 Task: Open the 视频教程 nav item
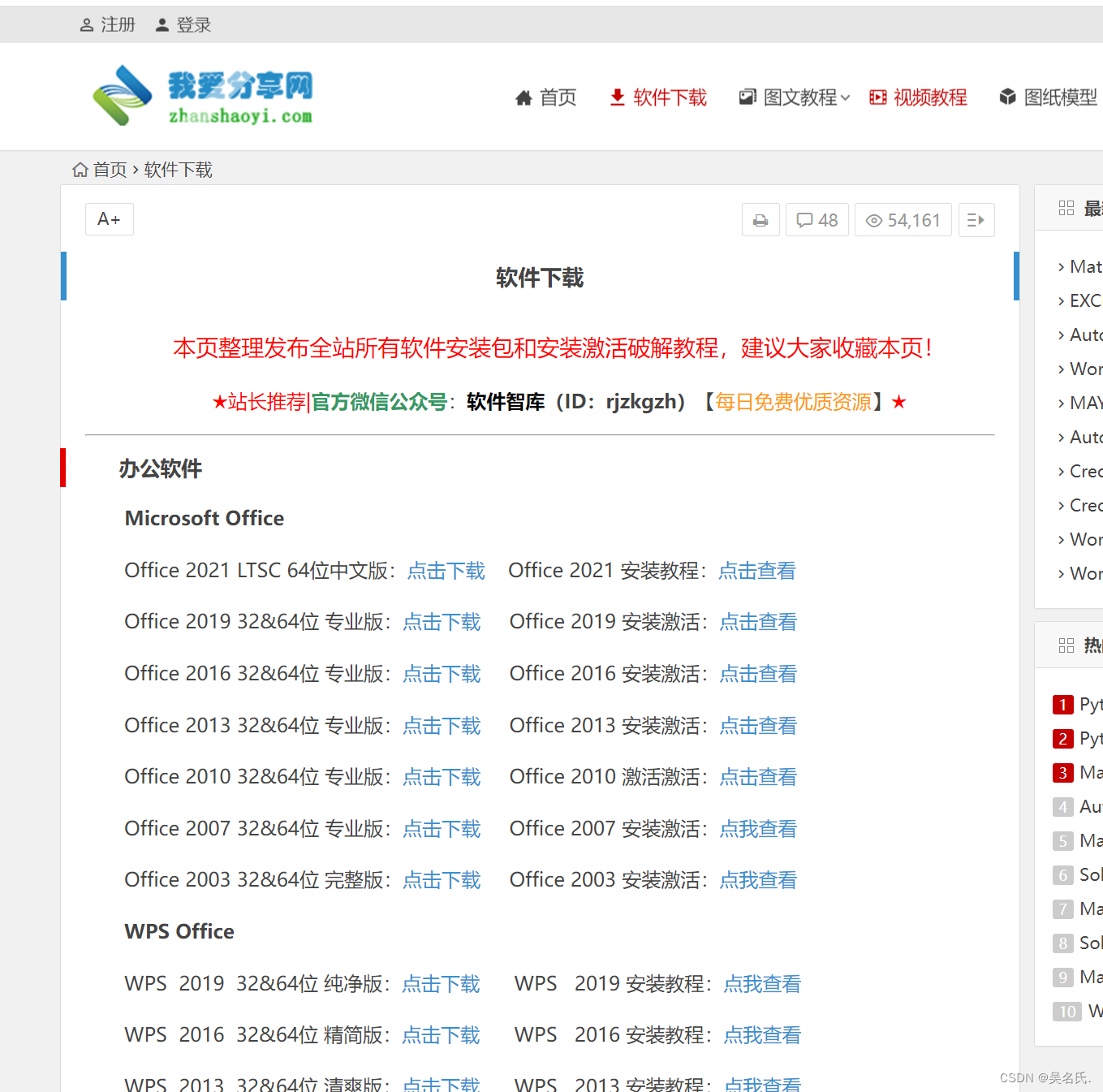[x=918, y=97]
